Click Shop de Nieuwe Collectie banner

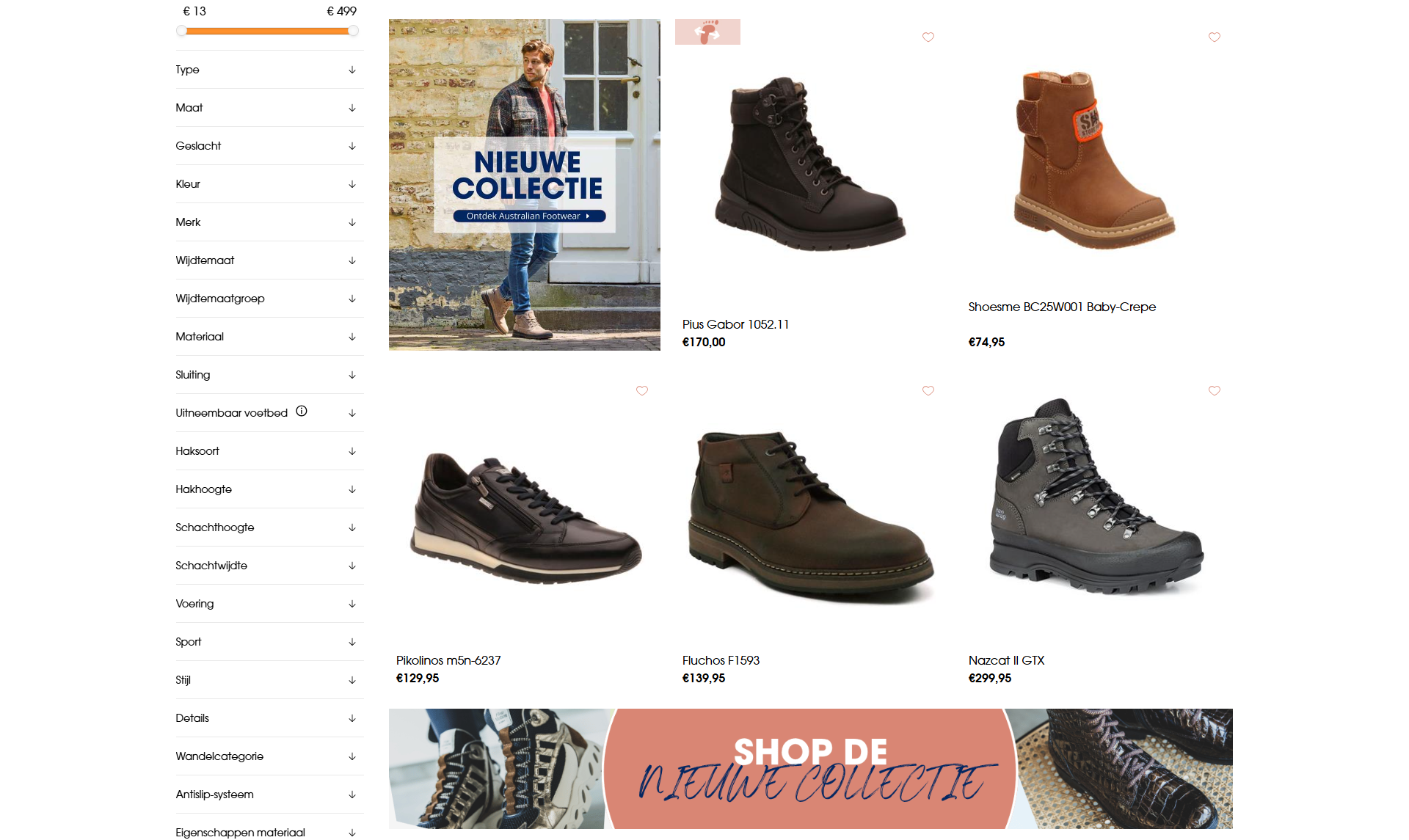click(x=811, y=769)
